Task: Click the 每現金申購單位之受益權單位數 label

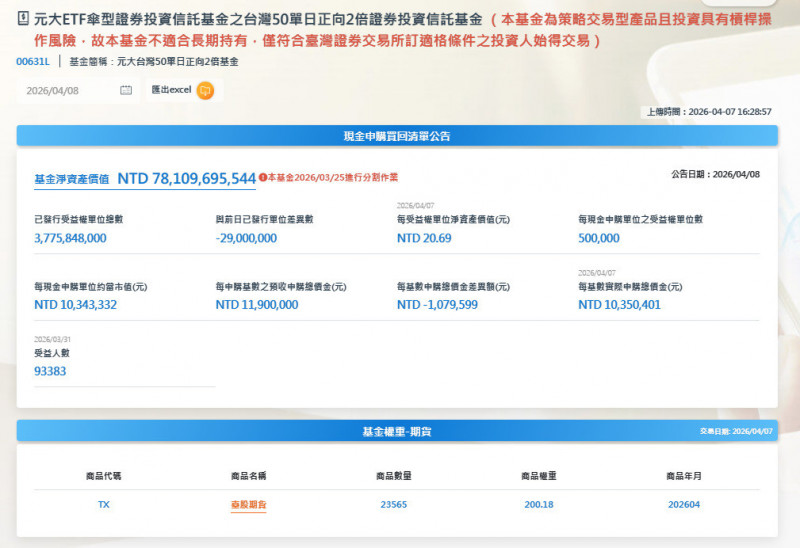Action: click(640, 219)
